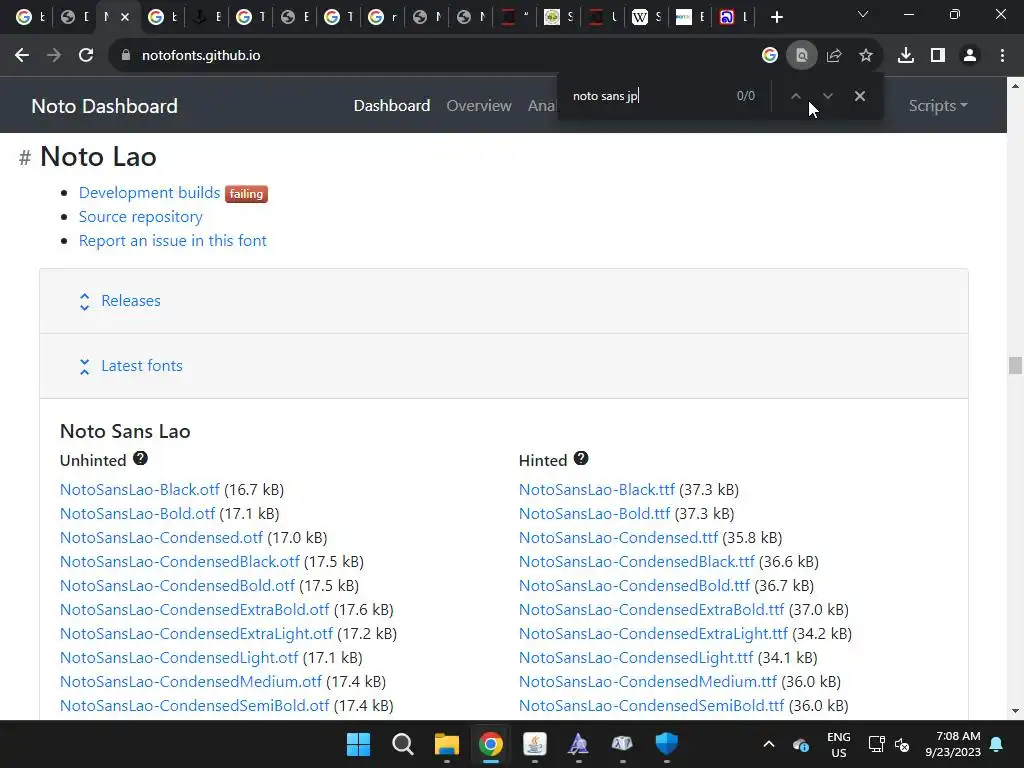Download NotoSansLao-CondensedBold.ttf
Viewport: 1024px width, 768px height.
coord(634,586)
